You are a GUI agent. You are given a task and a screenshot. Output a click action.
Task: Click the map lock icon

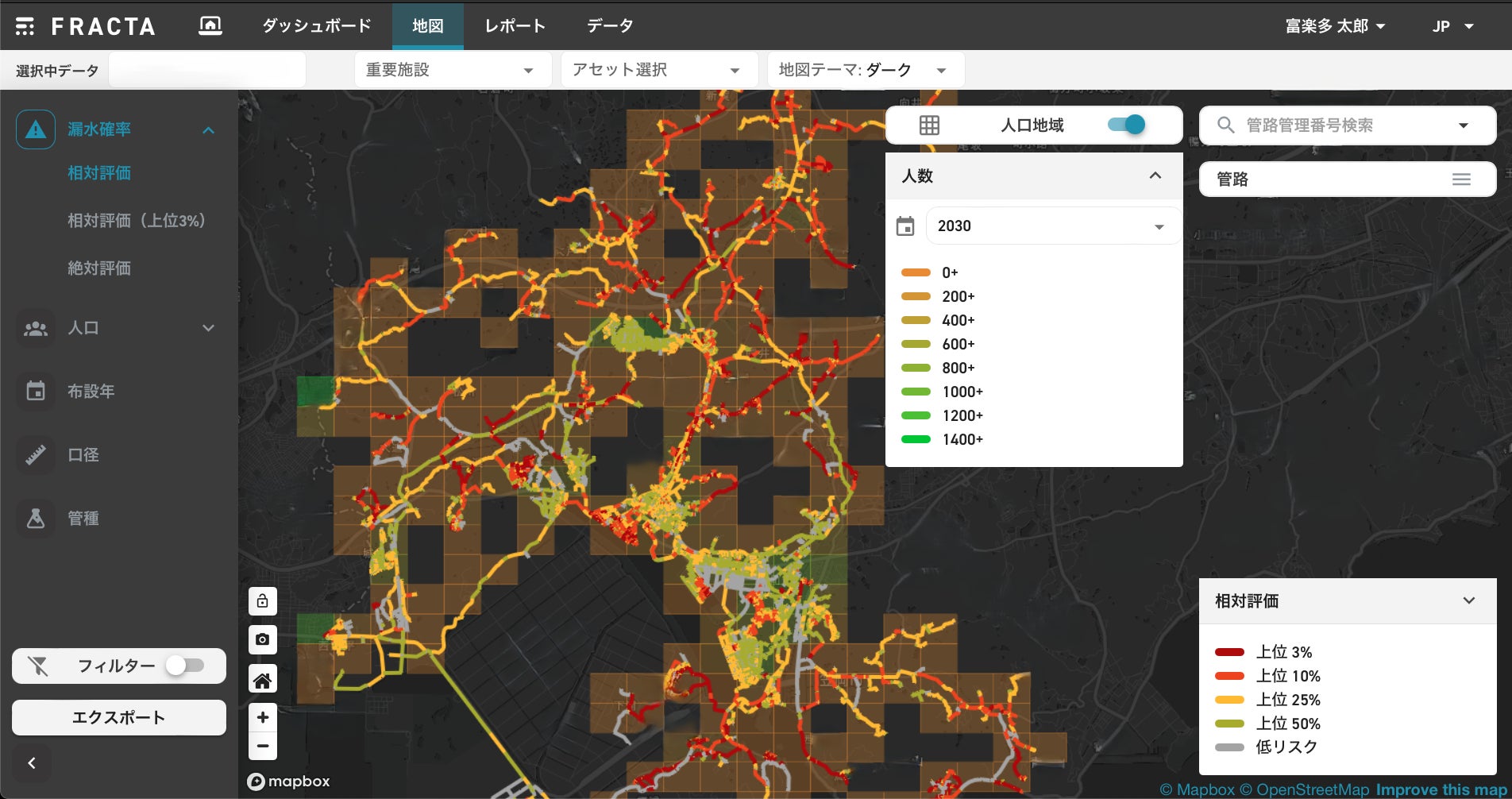click(x=262, y=601)
